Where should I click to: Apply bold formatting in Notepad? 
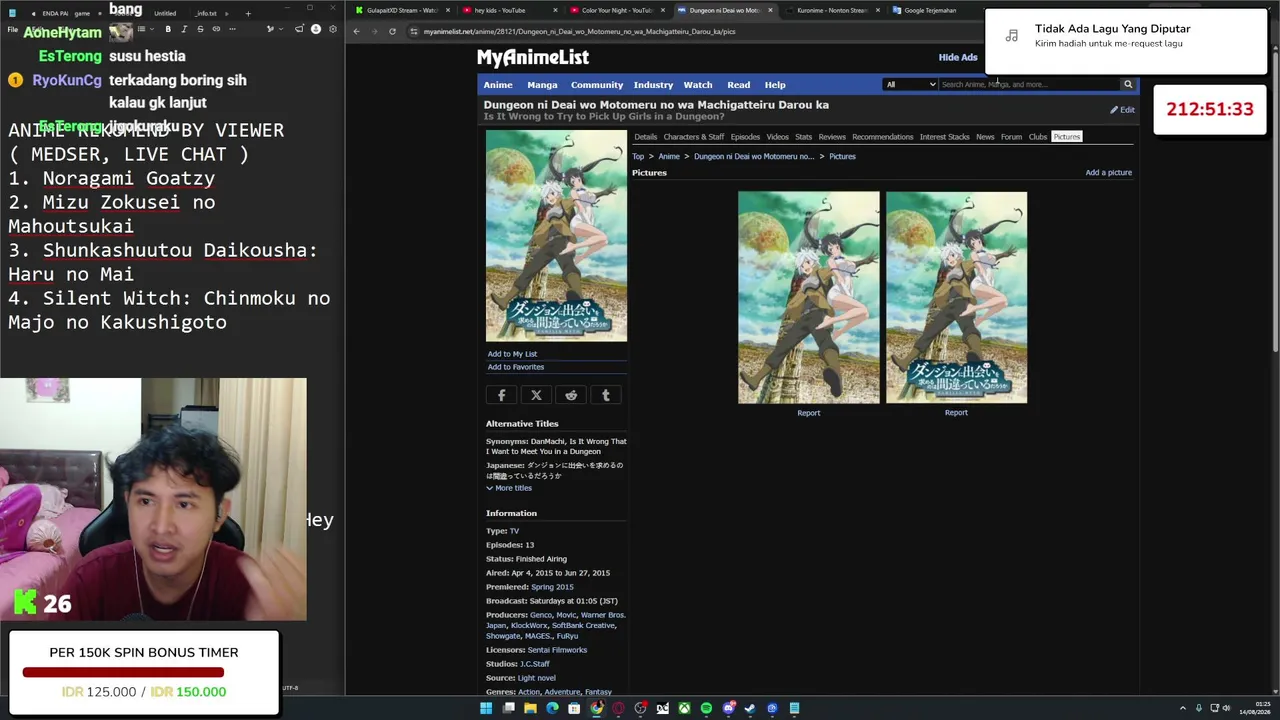[x=168, y=29]
